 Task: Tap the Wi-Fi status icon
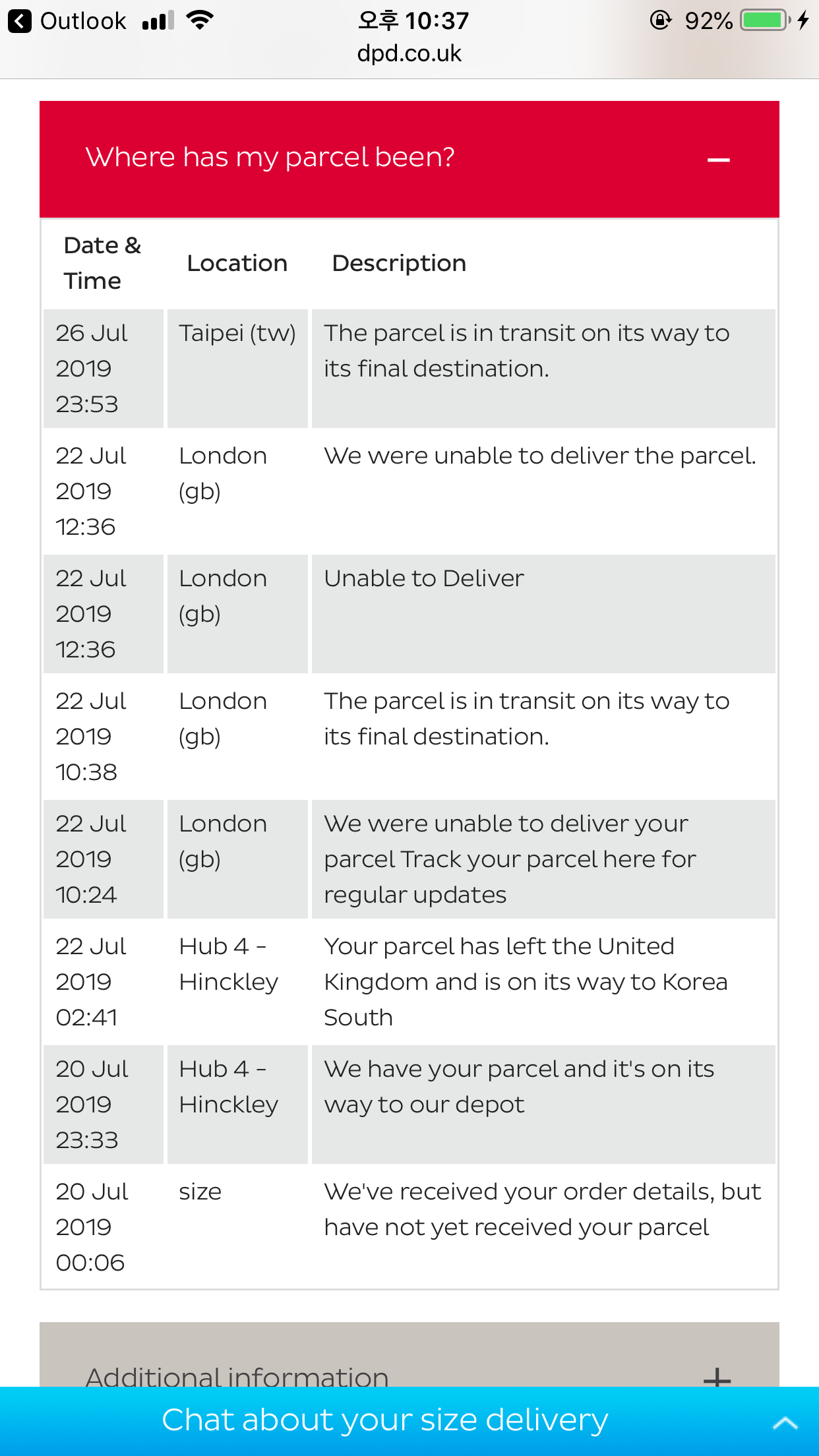click(x=200, y=20)
